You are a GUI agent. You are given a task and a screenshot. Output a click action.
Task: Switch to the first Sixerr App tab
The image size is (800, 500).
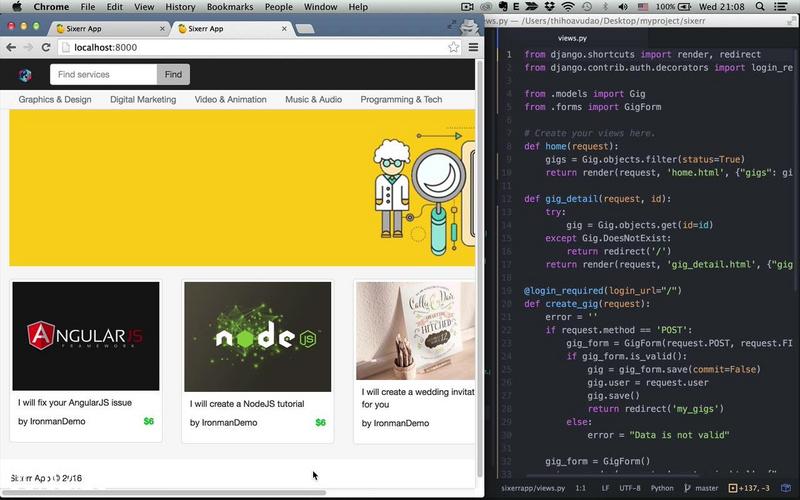tap(110, 29)
